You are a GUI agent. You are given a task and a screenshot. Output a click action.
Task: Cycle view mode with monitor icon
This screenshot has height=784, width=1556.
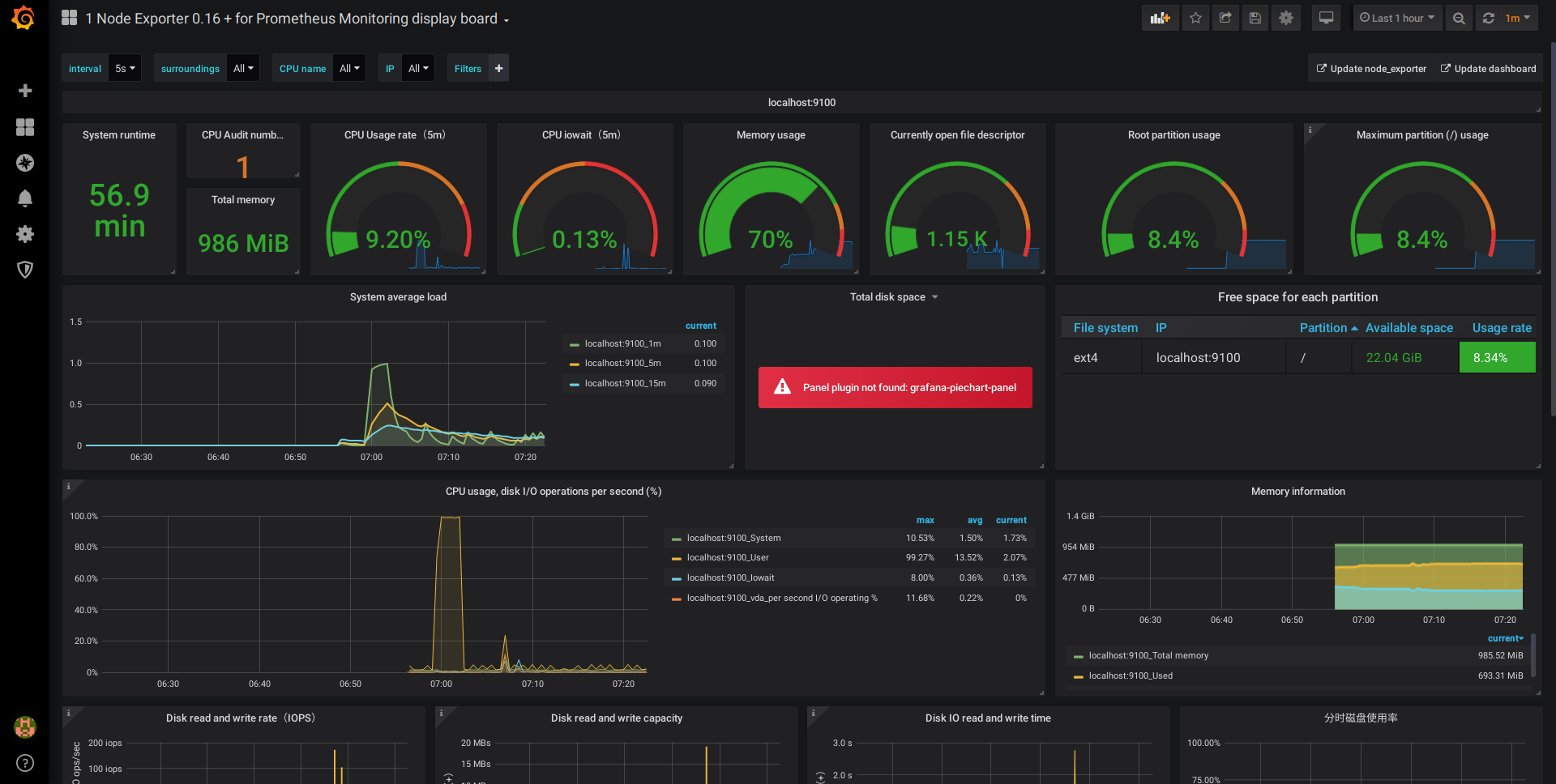point(1327,18)
